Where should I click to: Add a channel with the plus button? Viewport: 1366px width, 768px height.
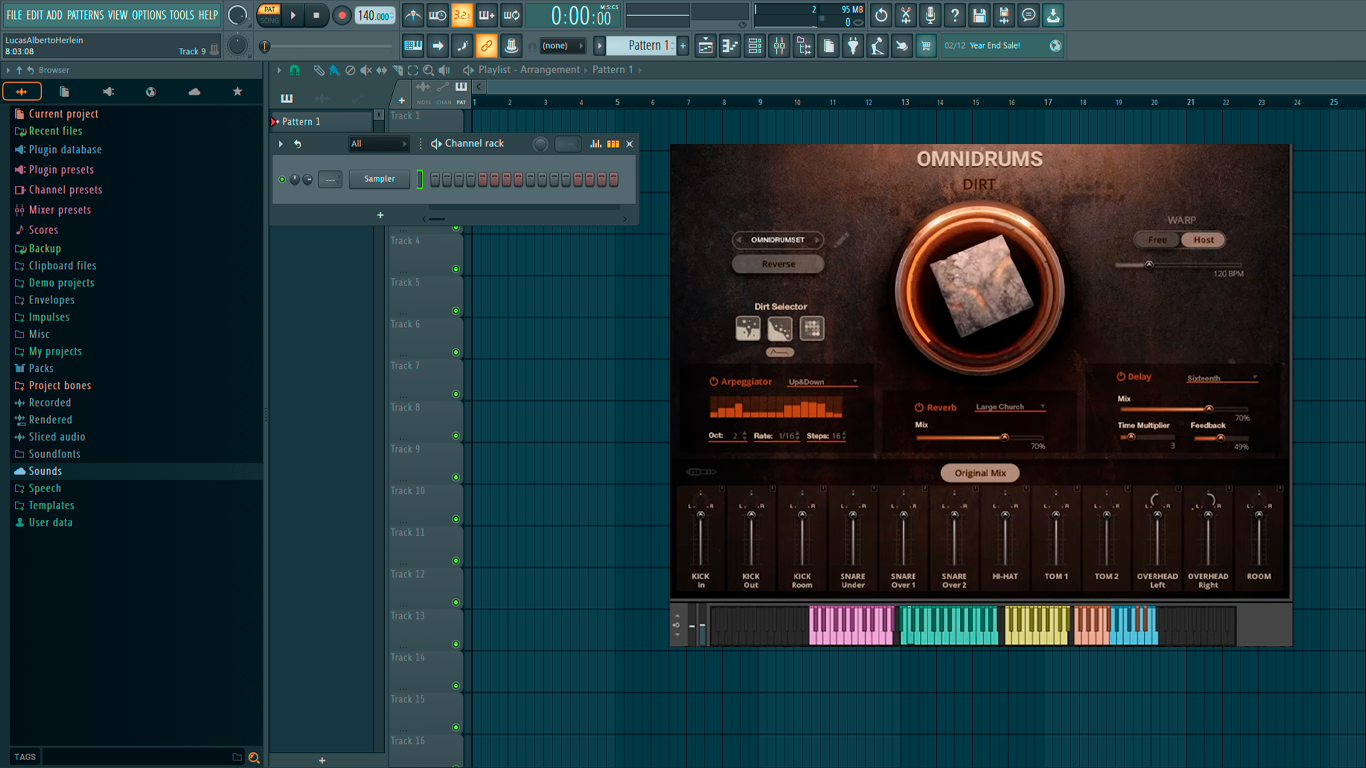[x=380, y=215]
